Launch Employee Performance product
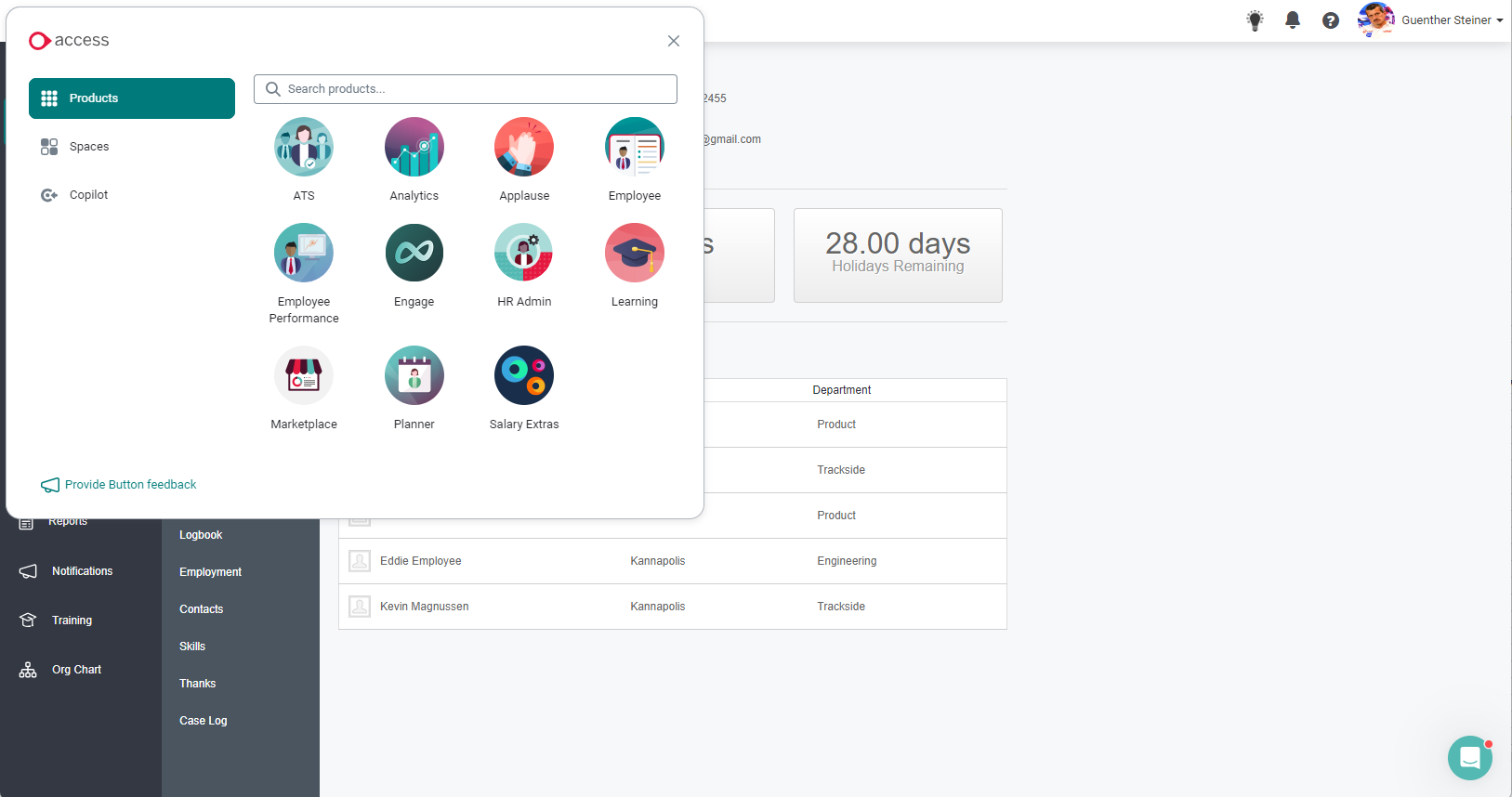1512x797 pixels. point(304,253)
